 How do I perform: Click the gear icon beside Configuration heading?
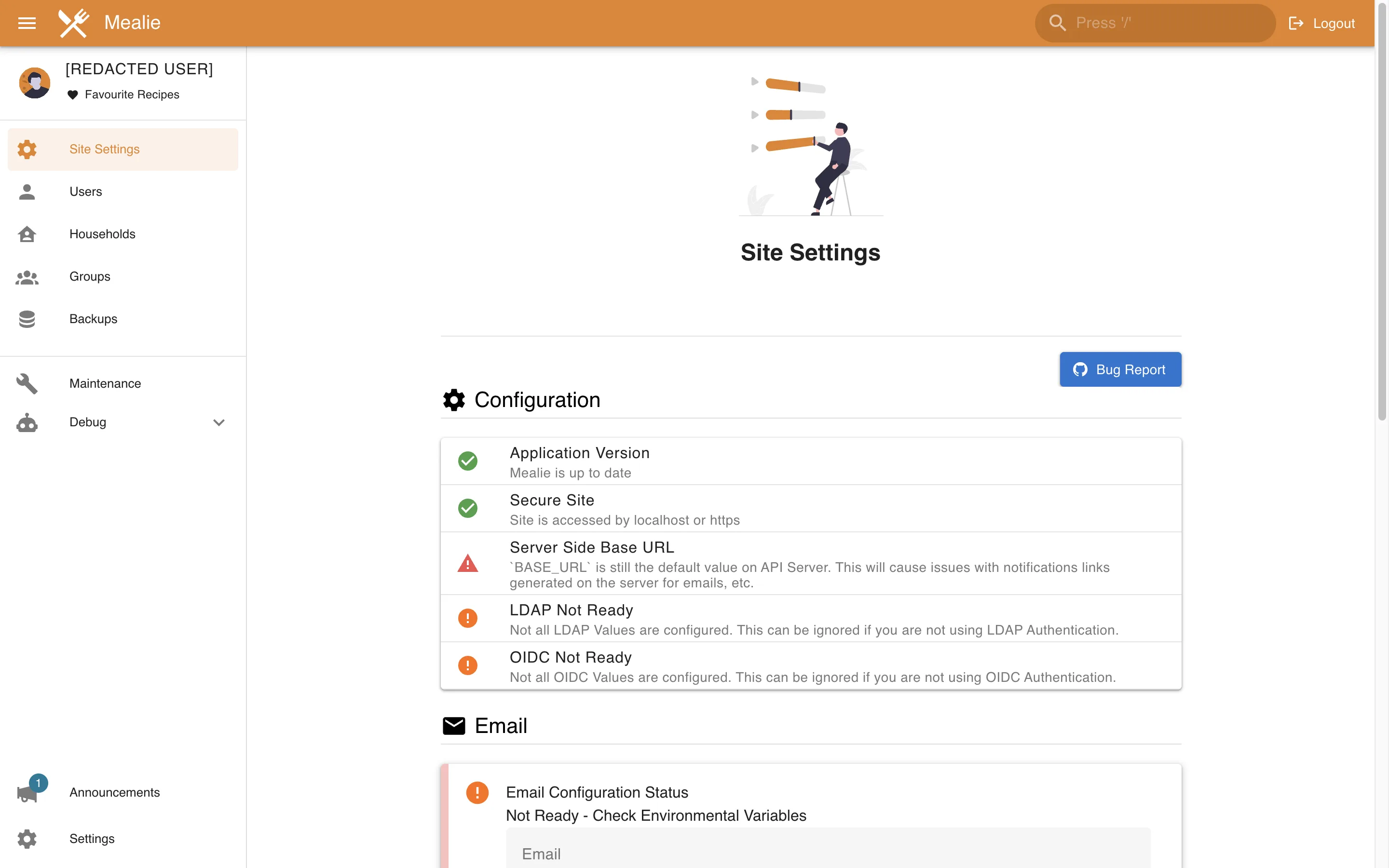click(453, 400)
